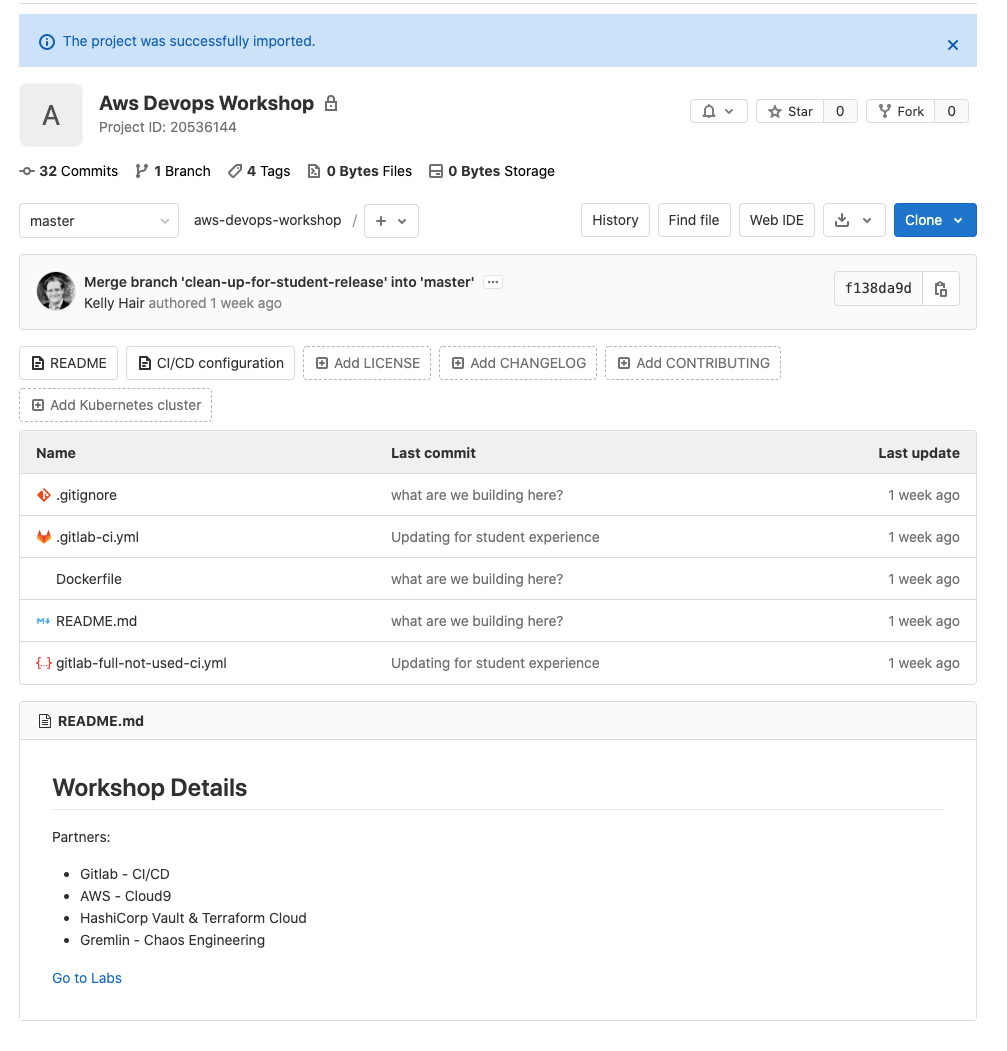Click the 'HashiCorp Vault & Terraform Cloud' bullet
1007x1051 pixels.
click(x=193, y=918)
